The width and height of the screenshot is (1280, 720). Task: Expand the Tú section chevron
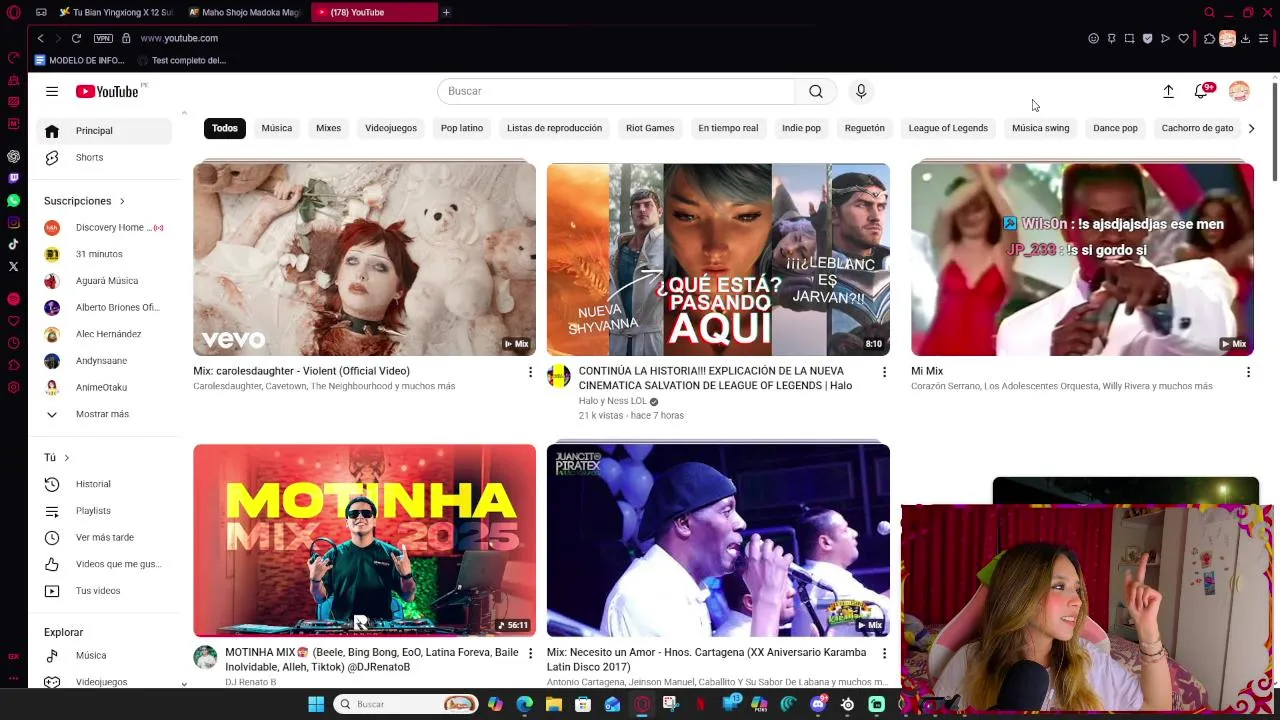click(66, 457)
